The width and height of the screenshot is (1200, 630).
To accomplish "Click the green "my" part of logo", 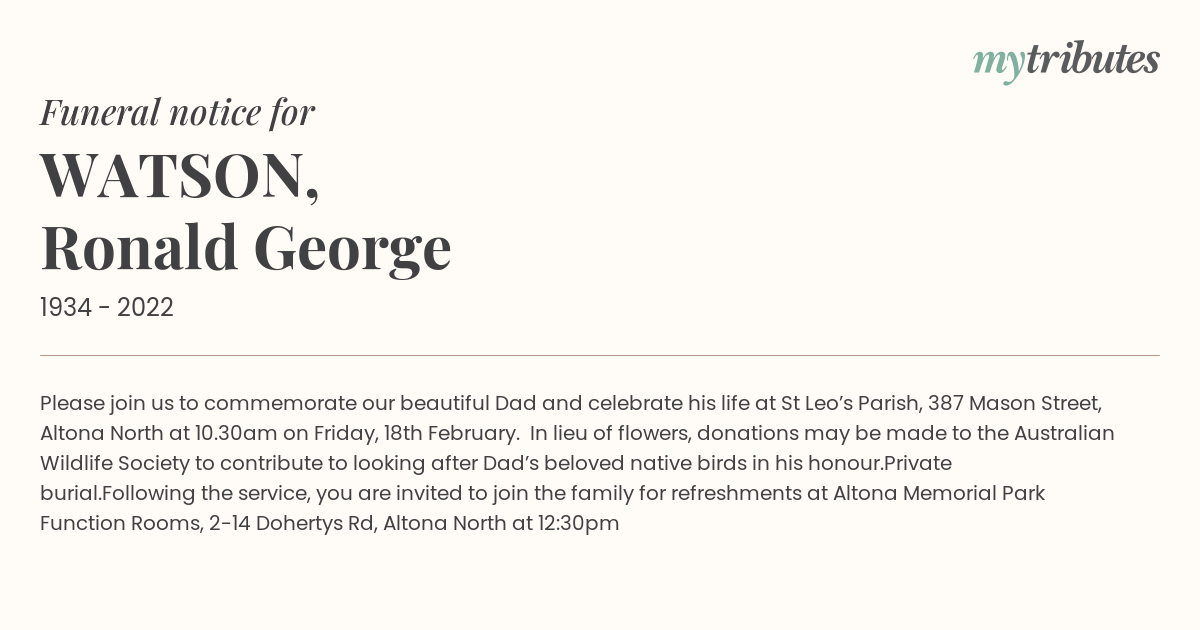I will [999, 65].
